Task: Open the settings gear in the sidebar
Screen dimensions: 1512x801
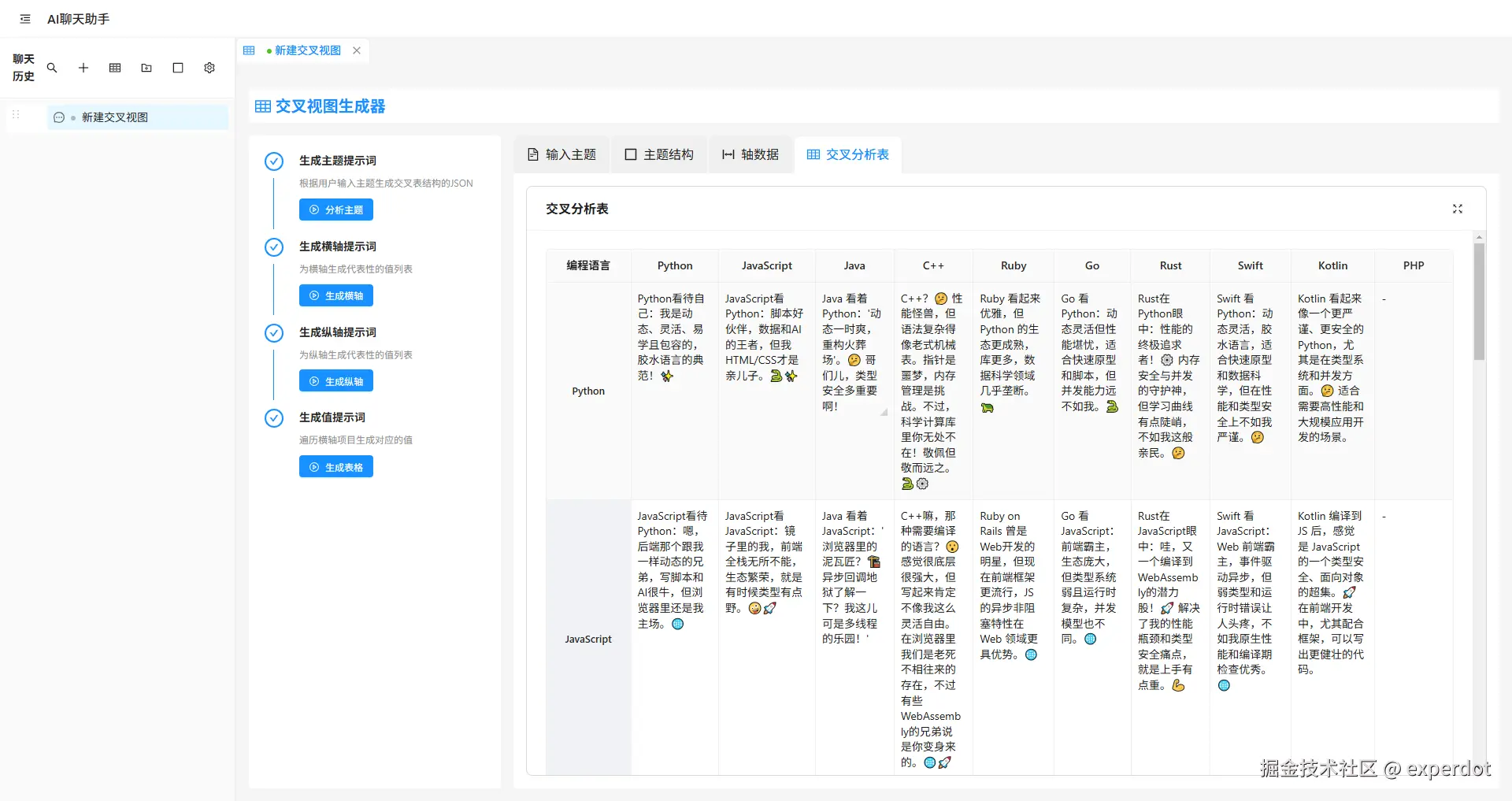Action: (x=209, y=68)
